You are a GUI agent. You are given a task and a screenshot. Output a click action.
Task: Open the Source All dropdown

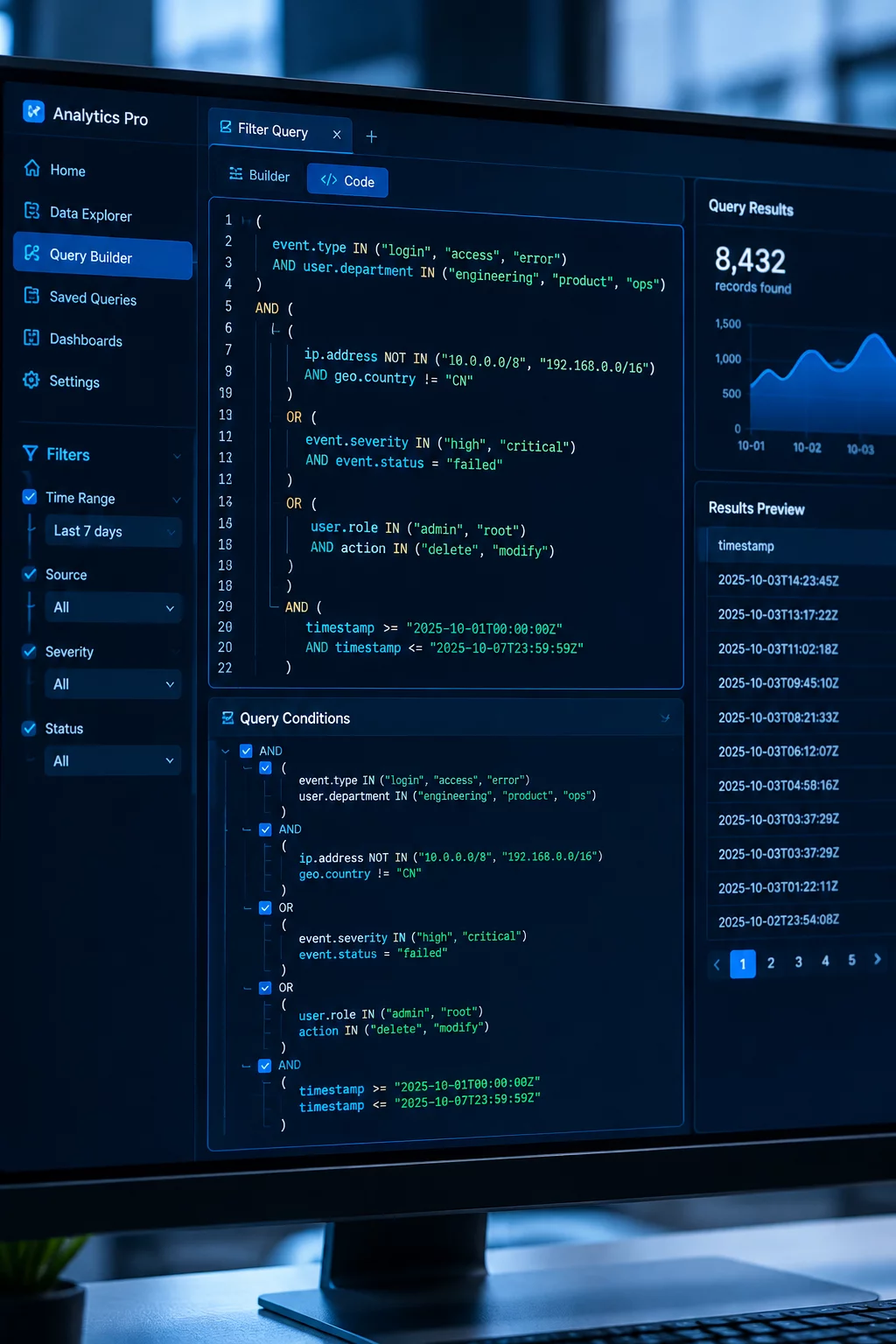point(113,607)
